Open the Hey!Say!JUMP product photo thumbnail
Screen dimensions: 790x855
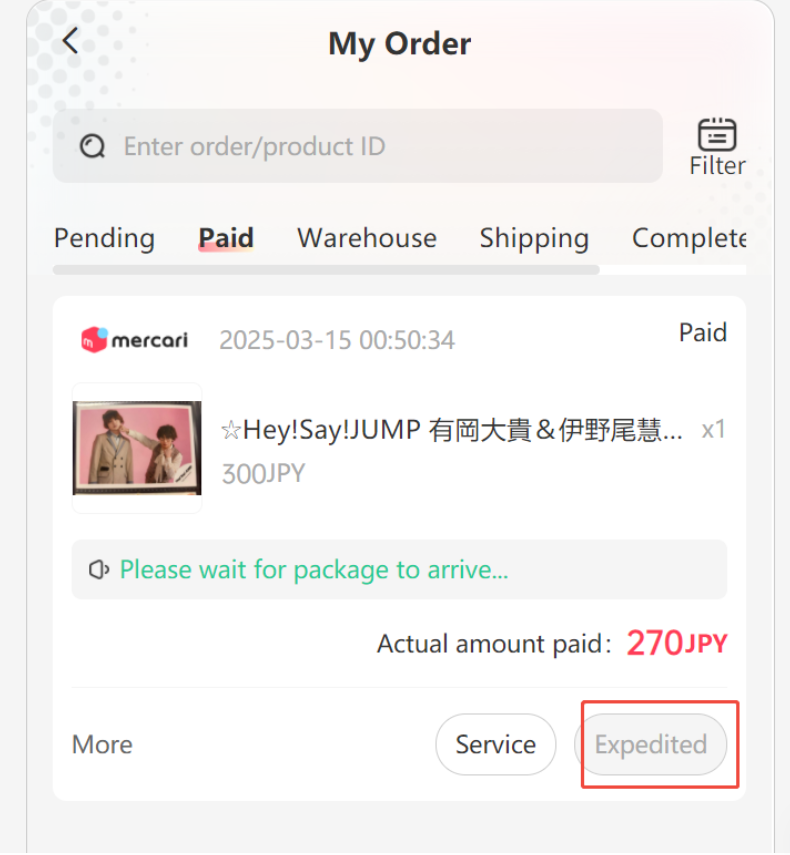coord(137,448)
